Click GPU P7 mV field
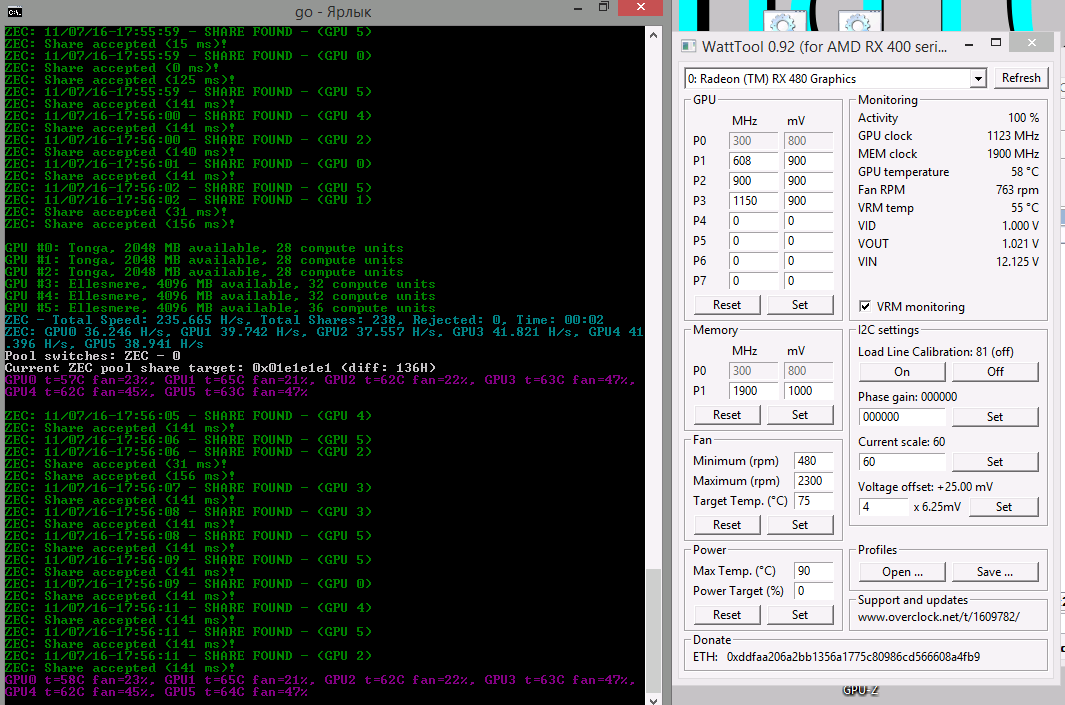 tap(809, 281)
